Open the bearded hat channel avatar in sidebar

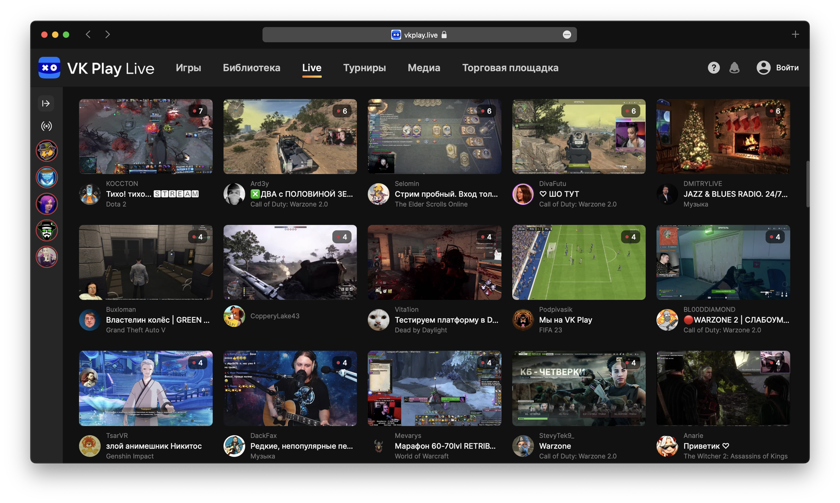click(x=47, y=230)
